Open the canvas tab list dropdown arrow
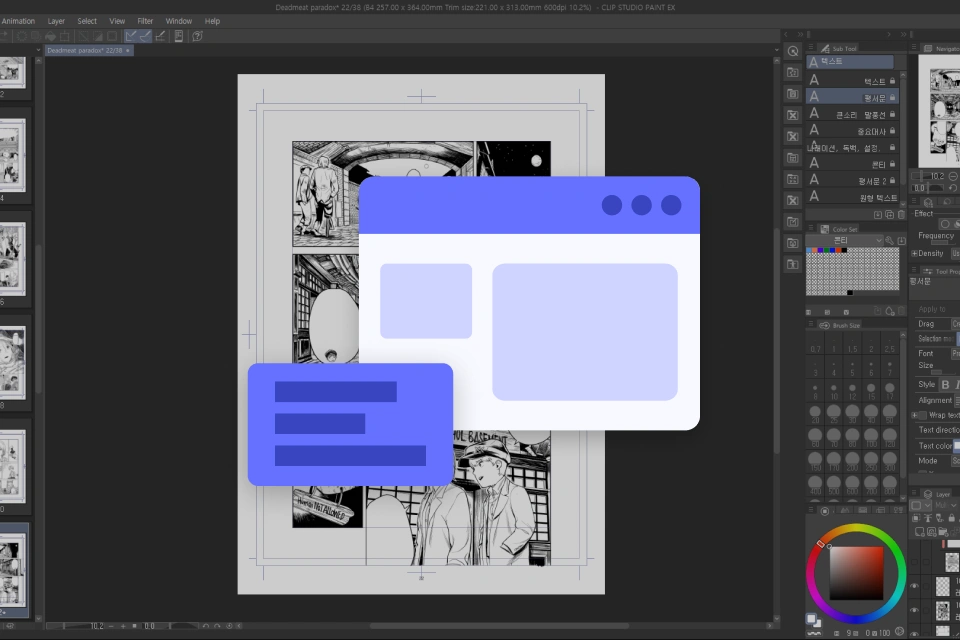The image size is (960, 640). click(776, 50)
